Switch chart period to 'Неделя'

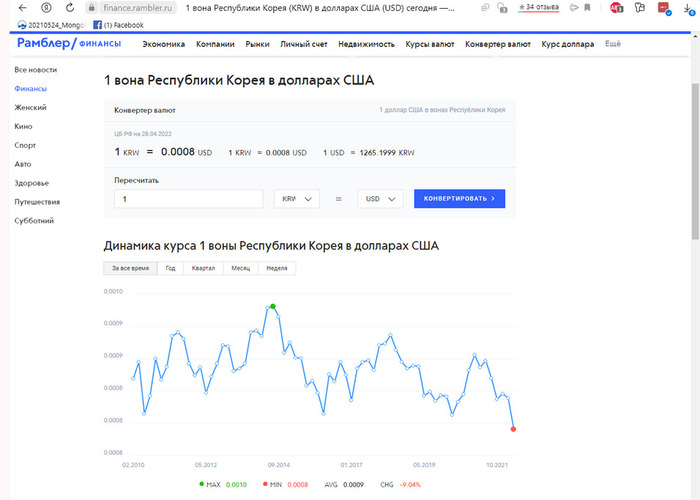(x=277, y=268)
